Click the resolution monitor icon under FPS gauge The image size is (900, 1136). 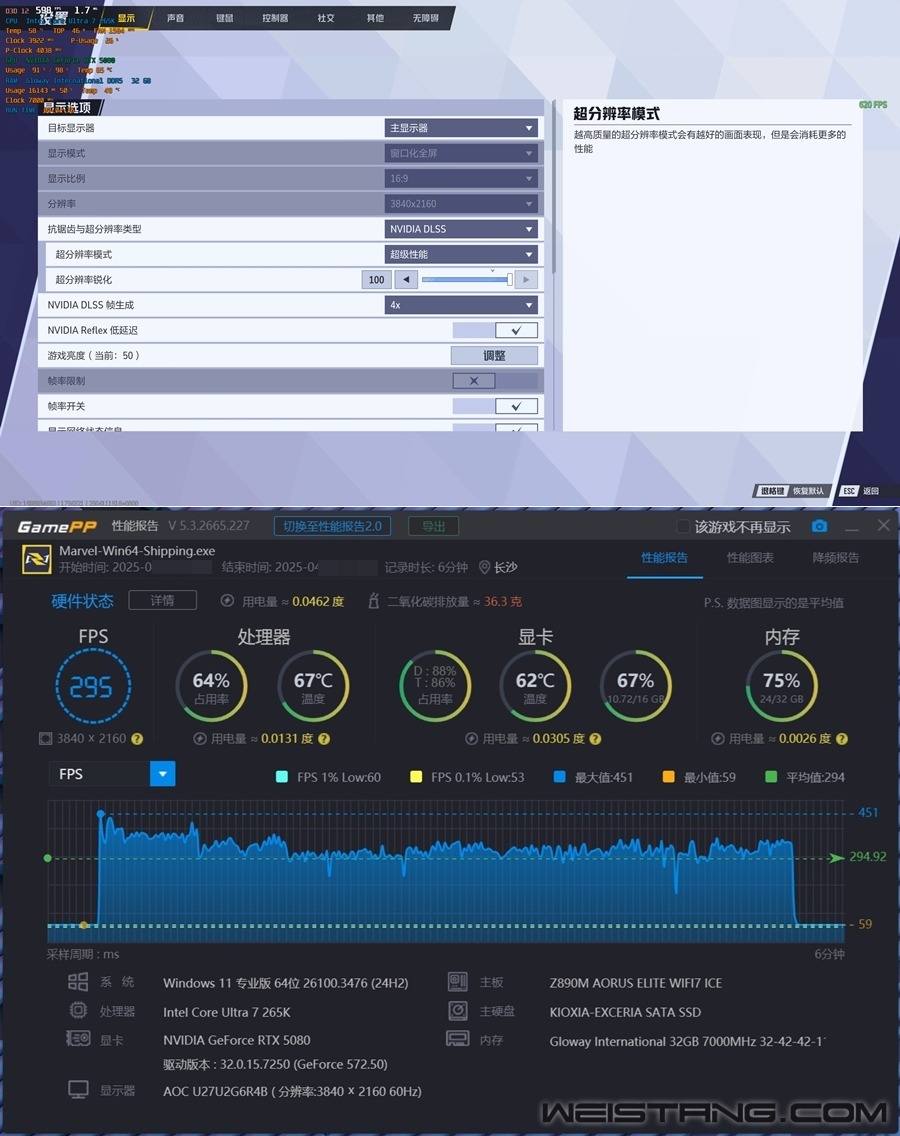[x=46, y=739]
